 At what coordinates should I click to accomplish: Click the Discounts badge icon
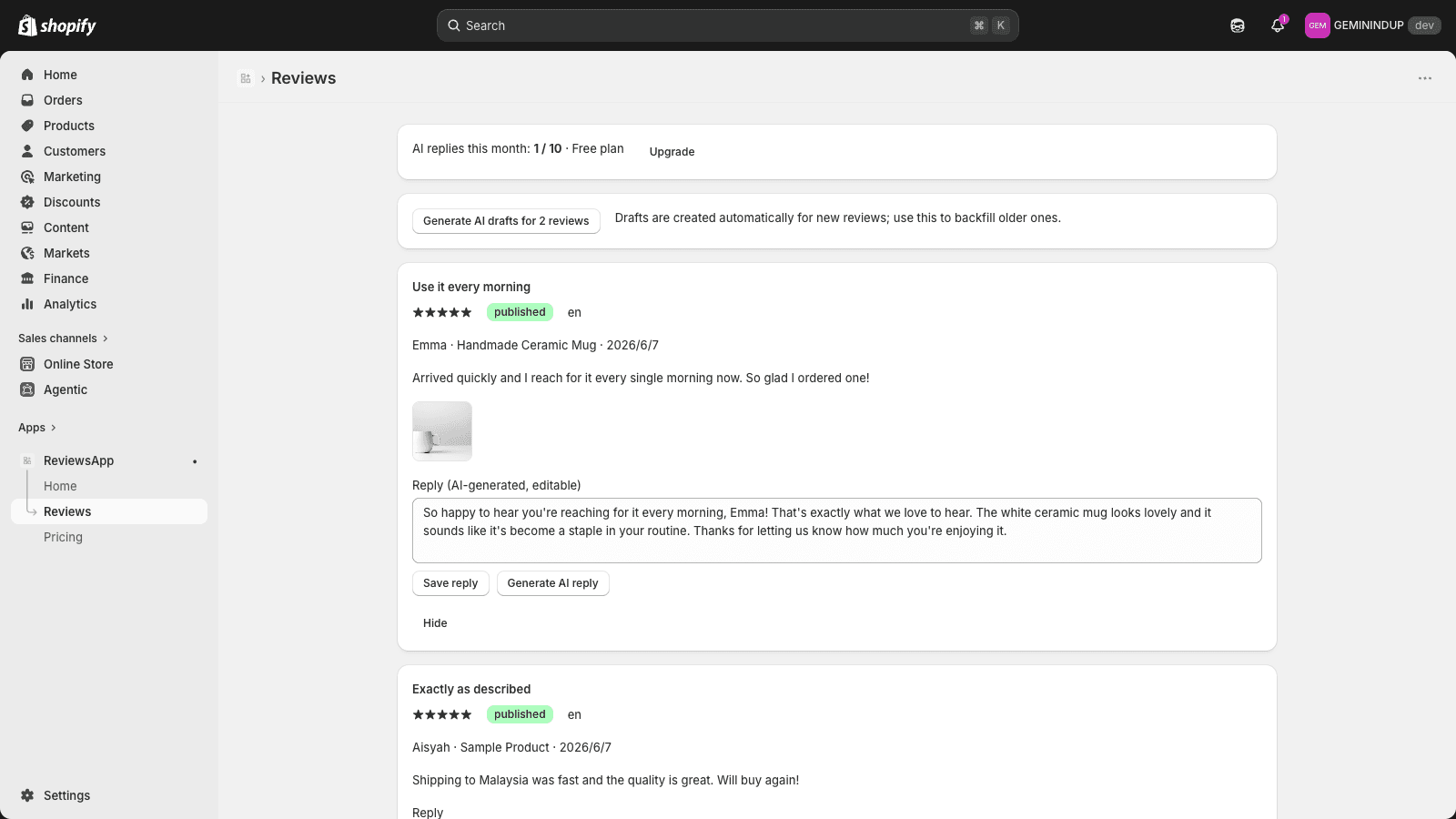point(27,202)
